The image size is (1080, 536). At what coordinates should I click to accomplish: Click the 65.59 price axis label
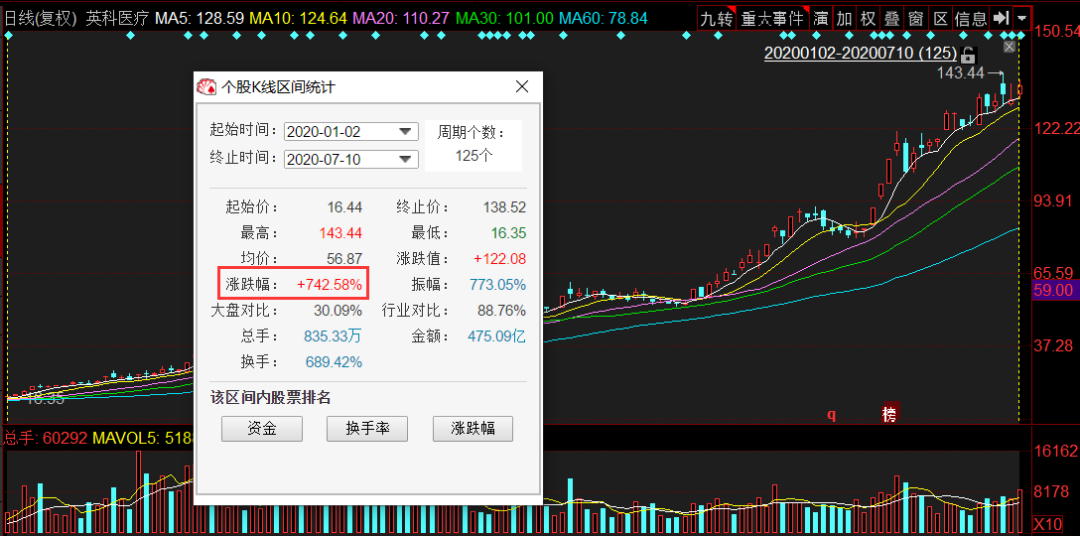click(1055, 272)
